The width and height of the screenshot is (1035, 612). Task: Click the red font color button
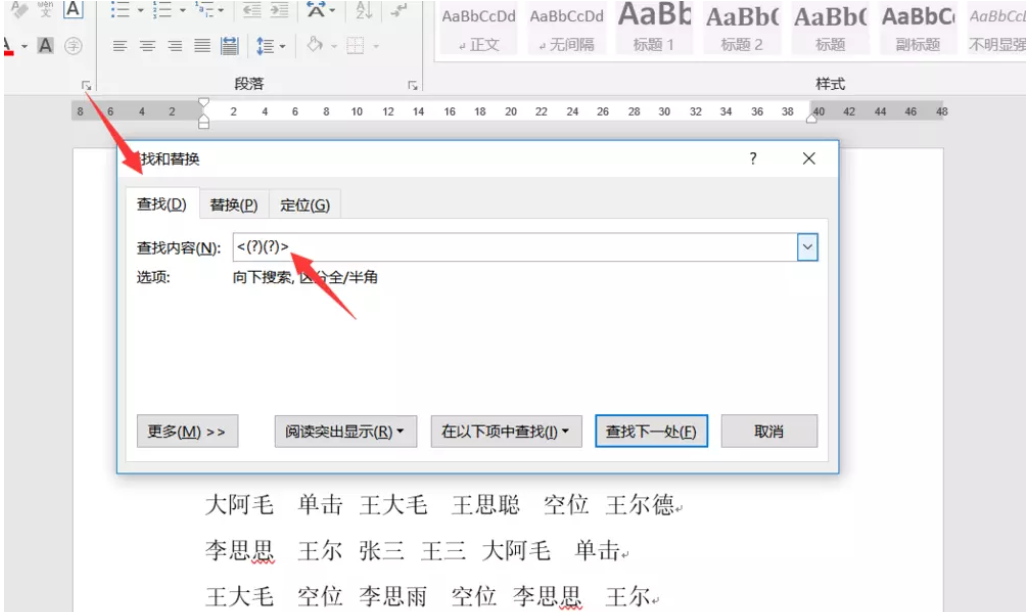pyautogui.click(x=8, y=46)
